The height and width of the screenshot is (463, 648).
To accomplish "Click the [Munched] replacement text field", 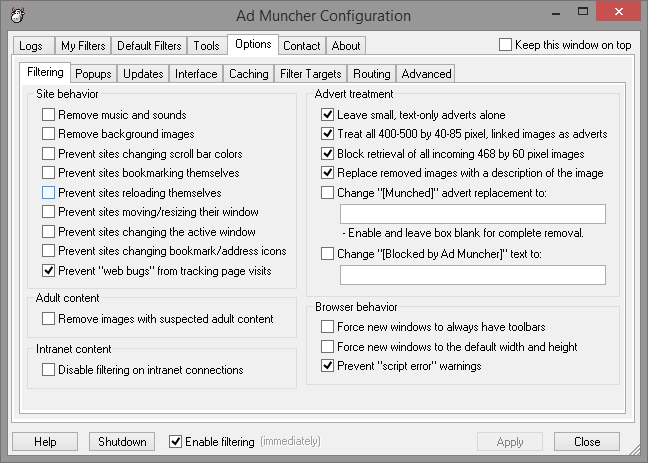I will point(473,214).
